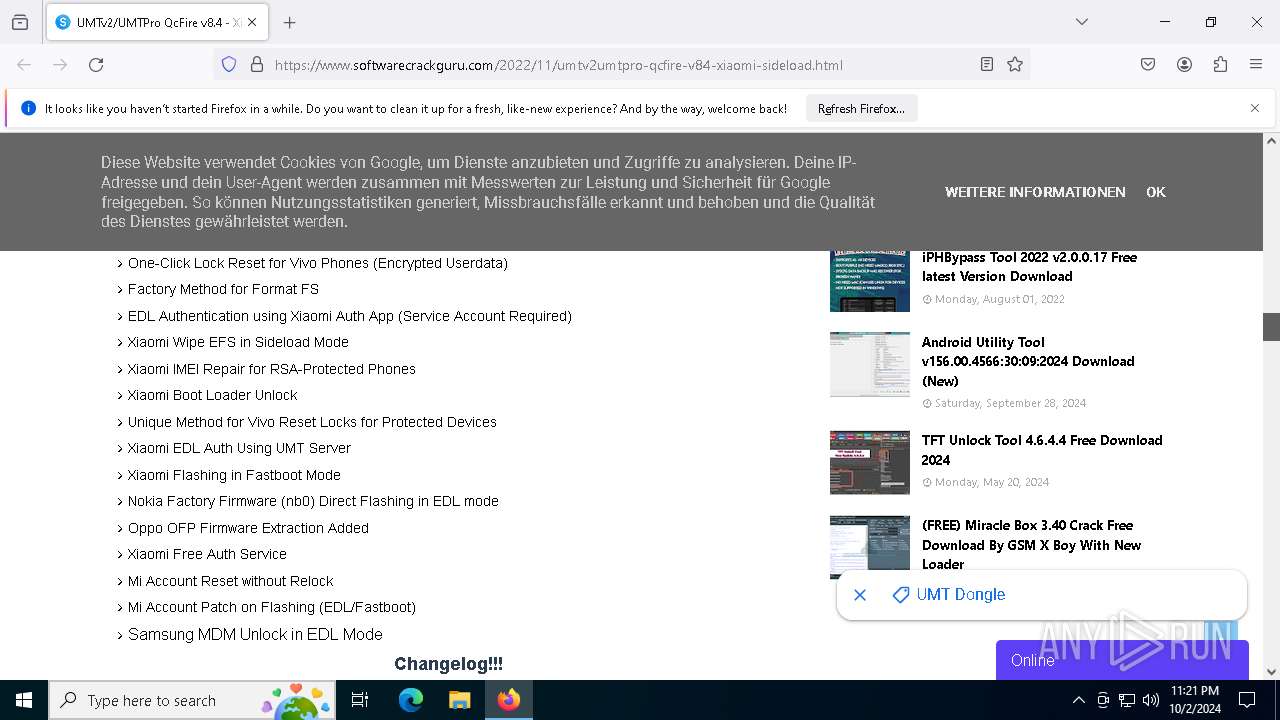Screen dimensions: 1280x720
Task: Open Firefox application menu
Action: click(1256, 64)
